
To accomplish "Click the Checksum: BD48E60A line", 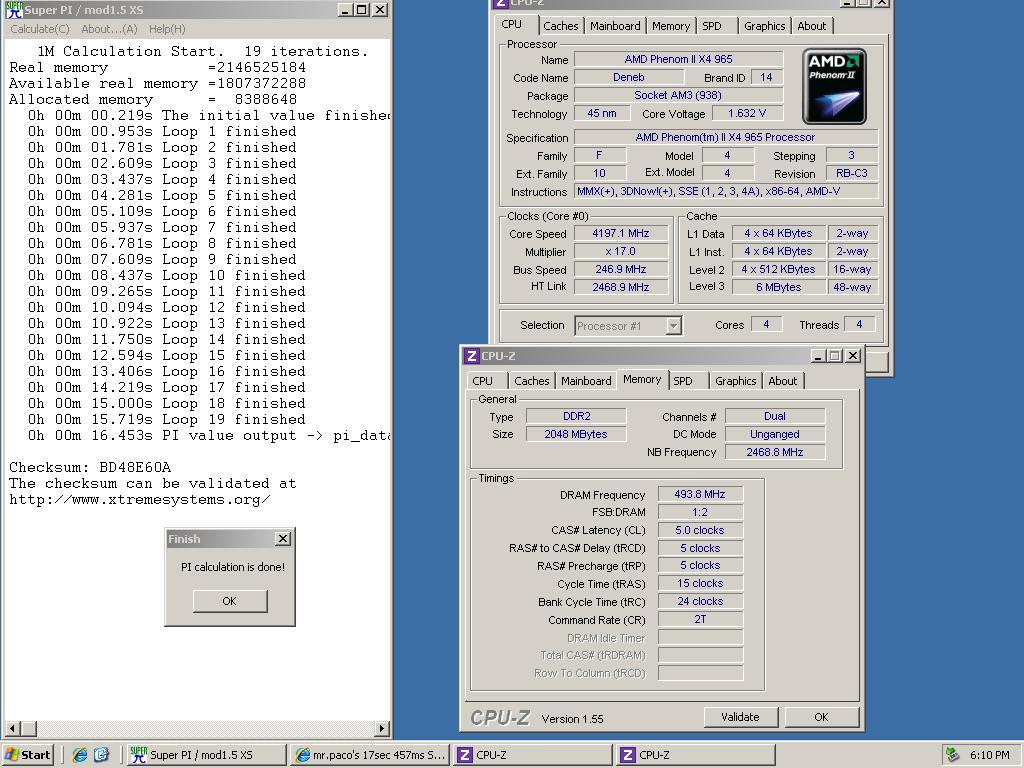I will tap(90, 468).
